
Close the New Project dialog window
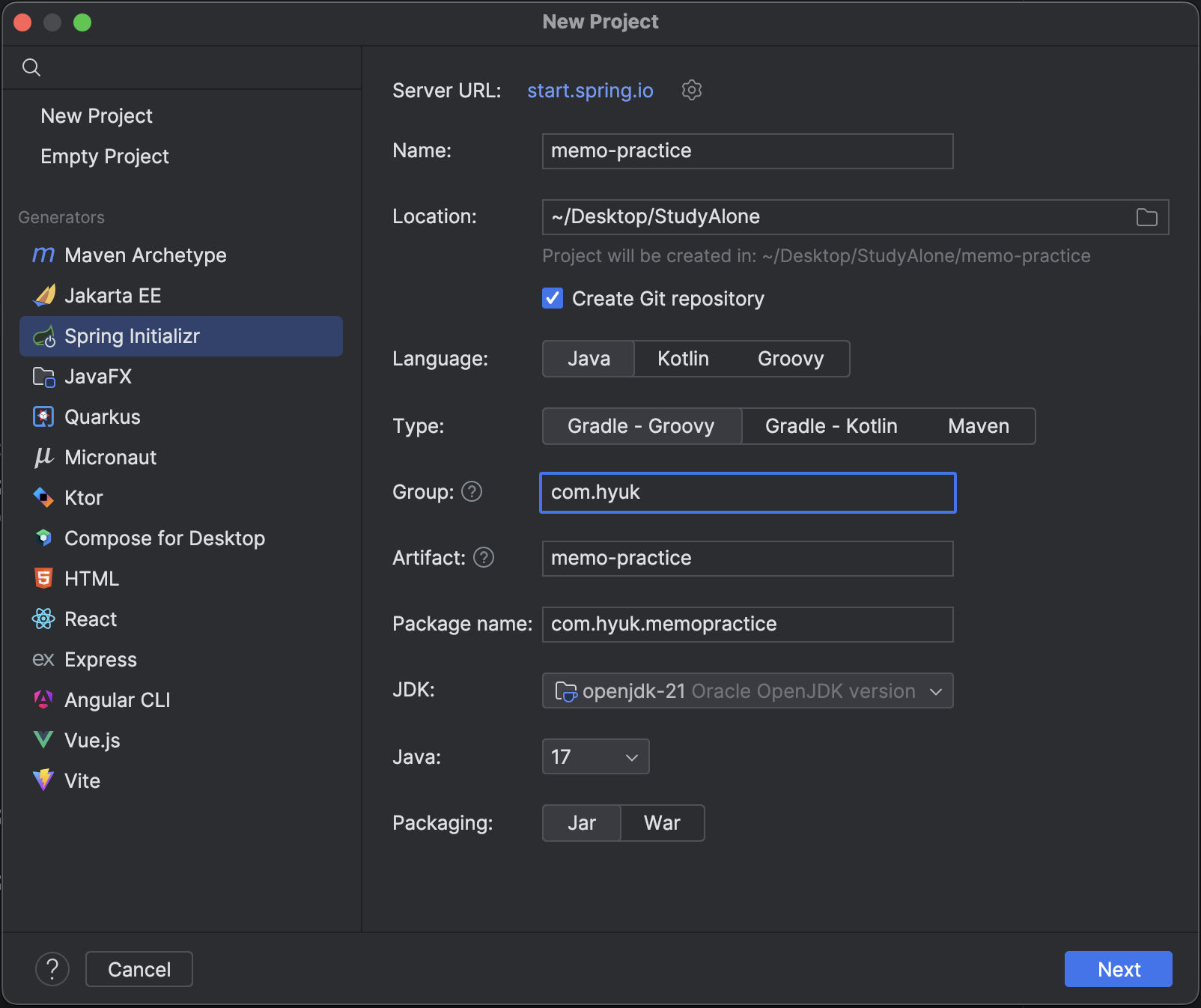(22, 22)
